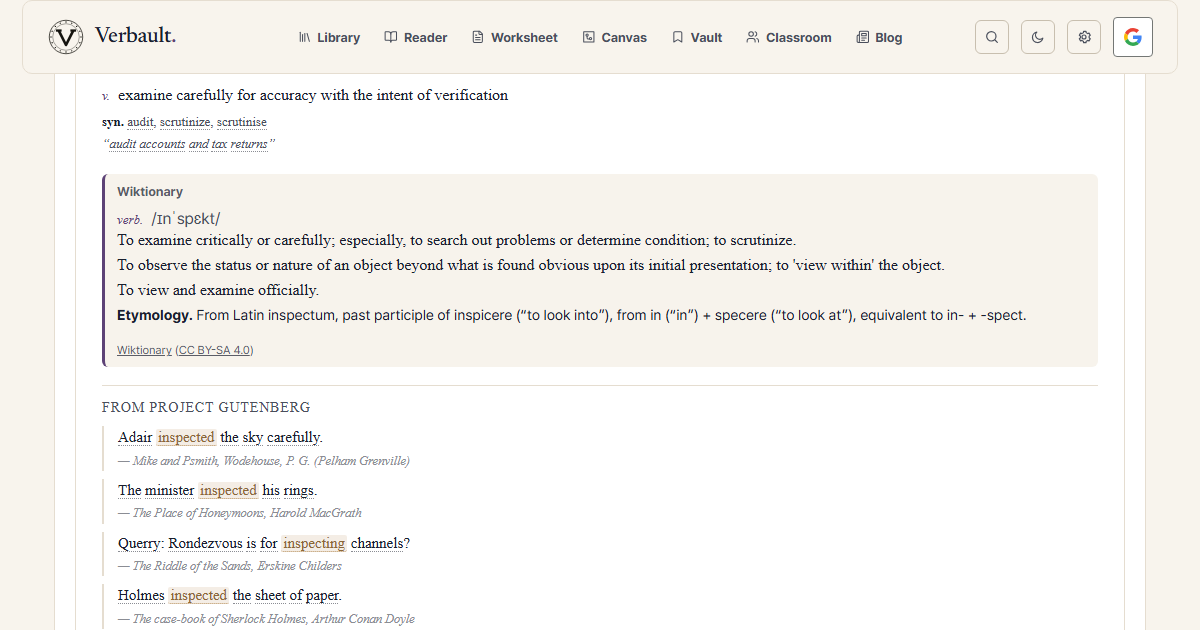Image resolution: width=1200 pixels, height=630 pixels.
Task: Open the Worksheet section
Action: 514,37
